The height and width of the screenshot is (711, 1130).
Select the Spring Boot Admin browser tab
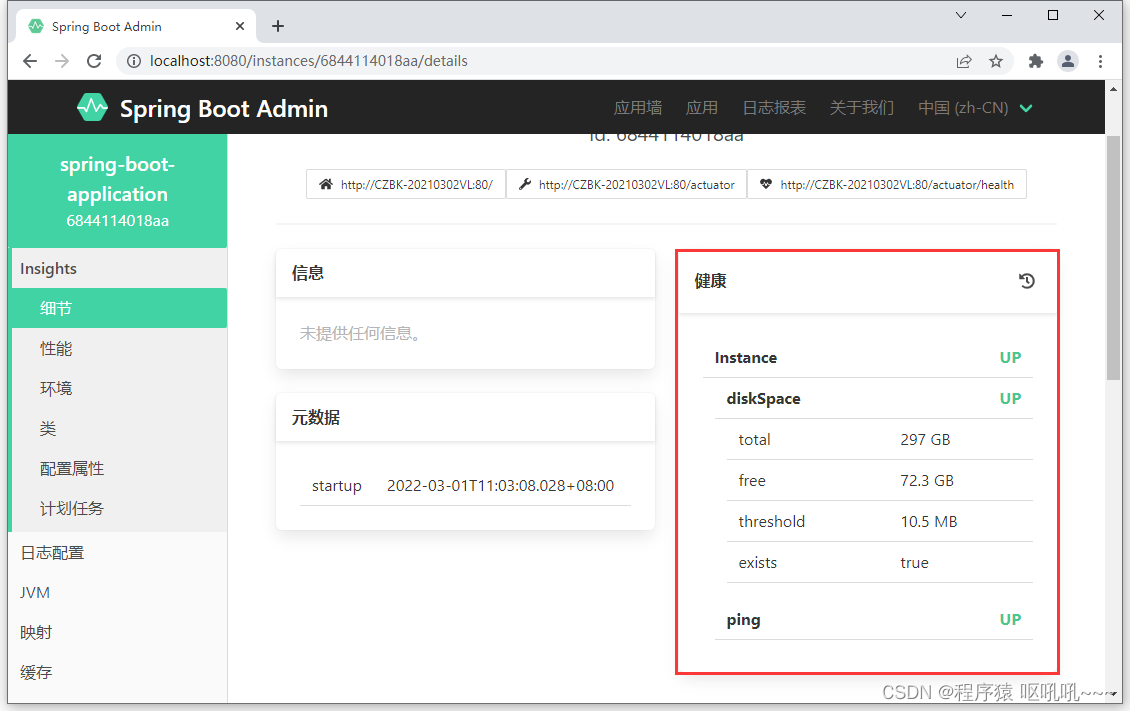point(136,26)
